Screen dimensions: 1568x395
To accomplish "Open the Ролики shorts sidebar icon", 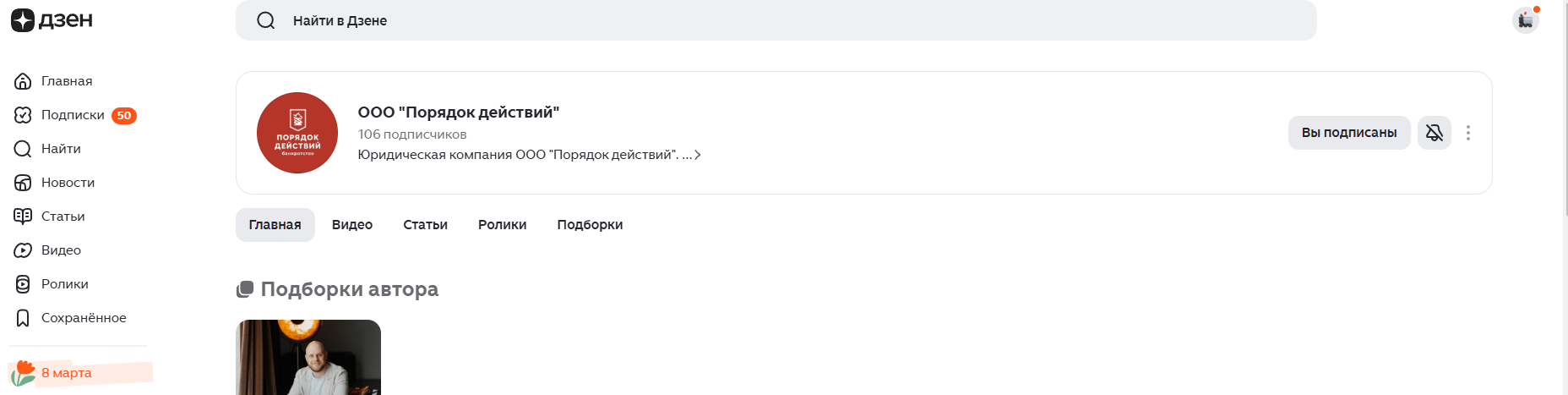I will point(23,284).
